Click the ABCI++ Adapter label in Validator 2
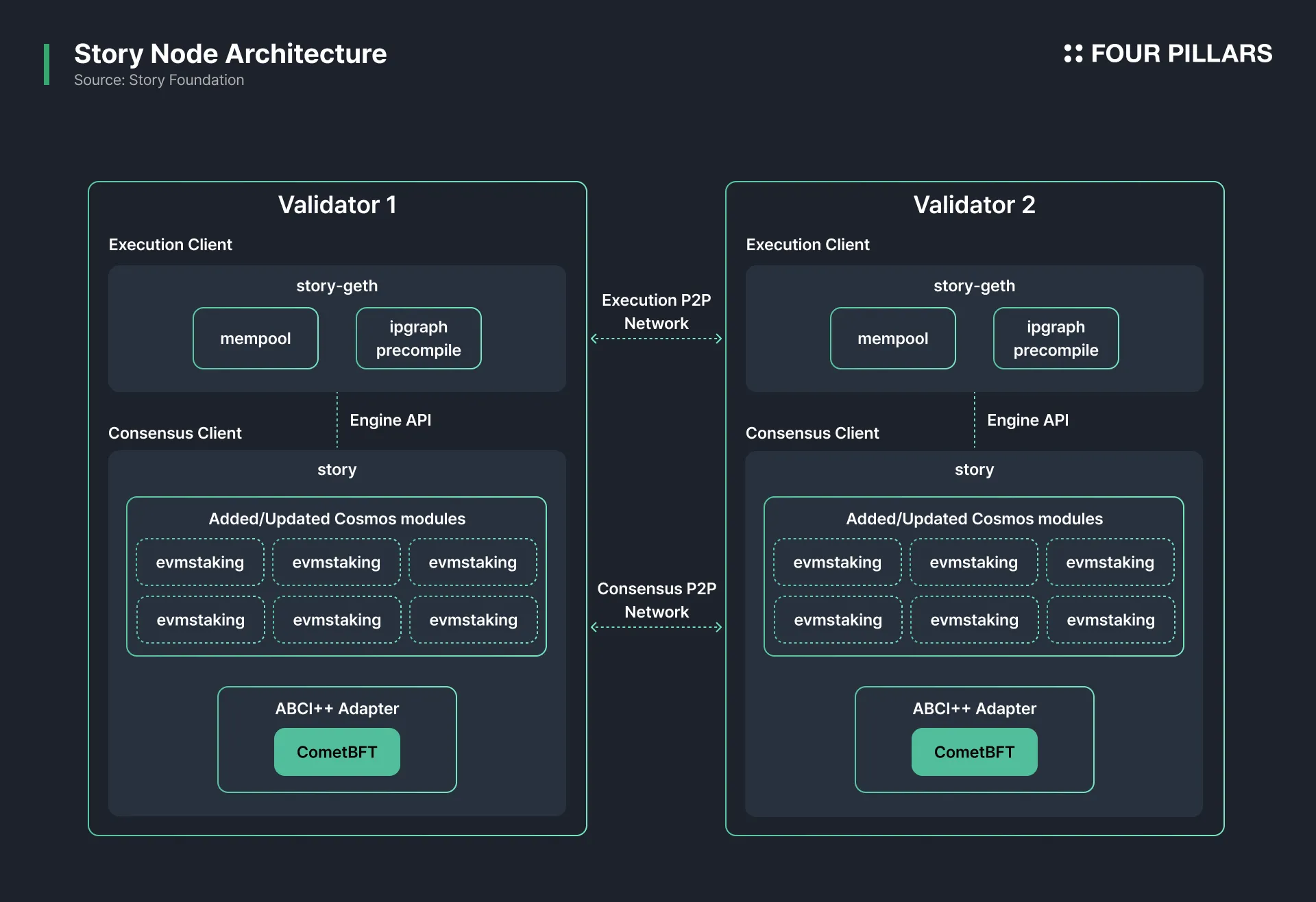This screenshot has height=902, width=1316. pos(975,709)
